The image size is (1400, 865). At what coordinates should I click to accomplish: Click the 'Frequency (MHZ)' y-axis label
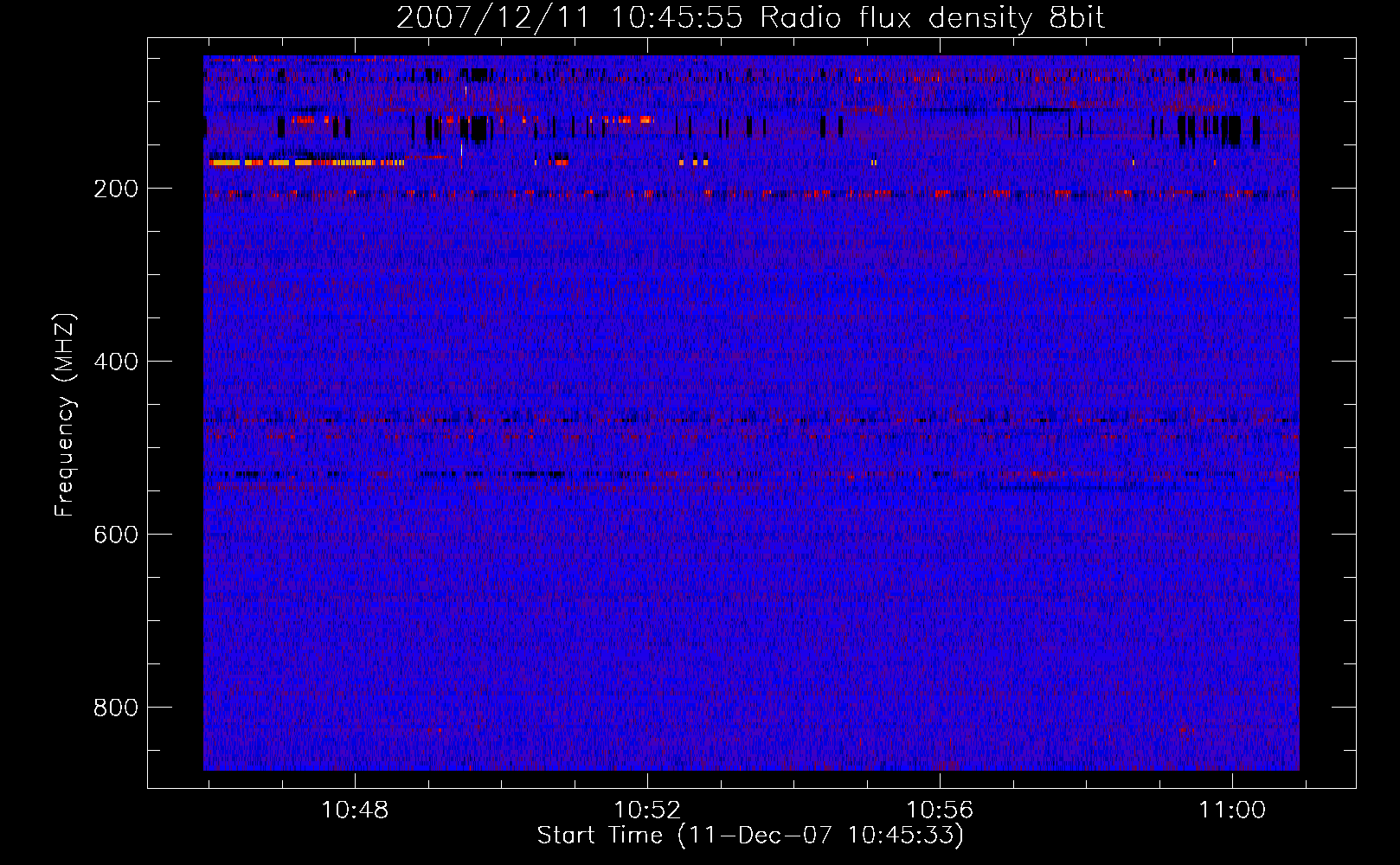[65, 415]
